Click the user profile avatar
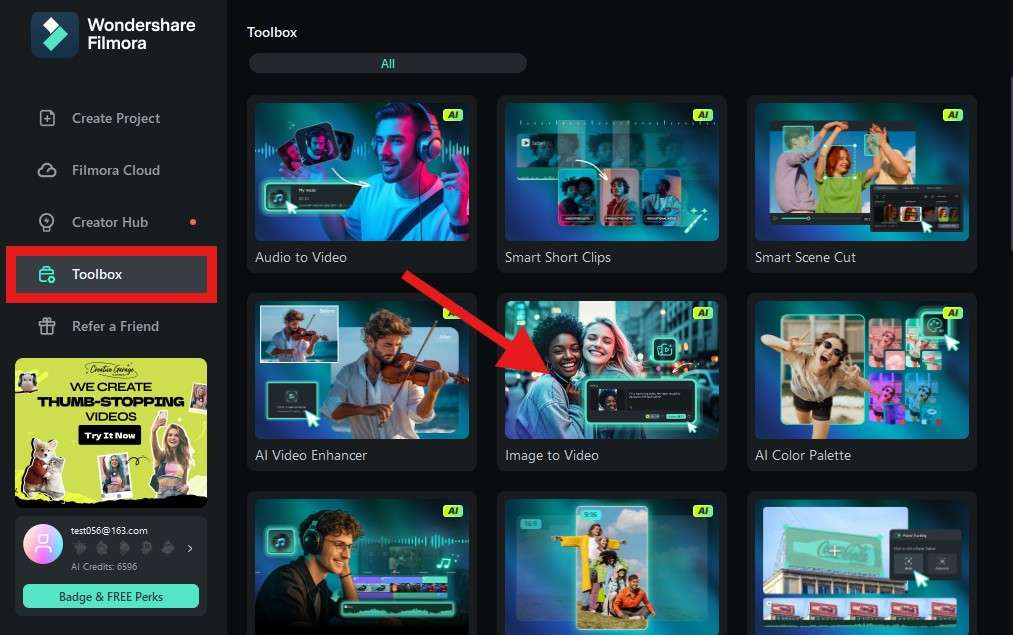This screenshot has width=1013, height=635. point(43,544)
